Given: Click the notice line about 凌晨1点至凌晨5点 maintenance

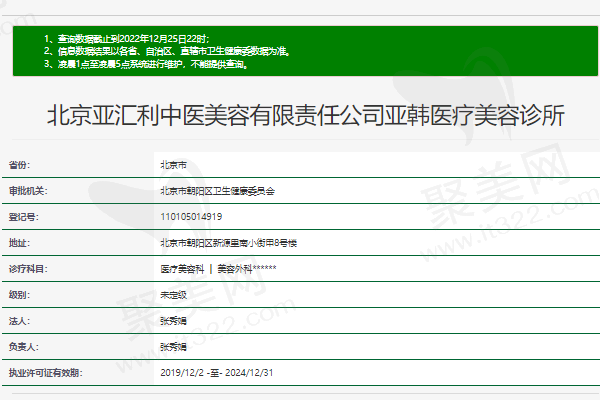Looking at the screenshot, I should point(146,64).
